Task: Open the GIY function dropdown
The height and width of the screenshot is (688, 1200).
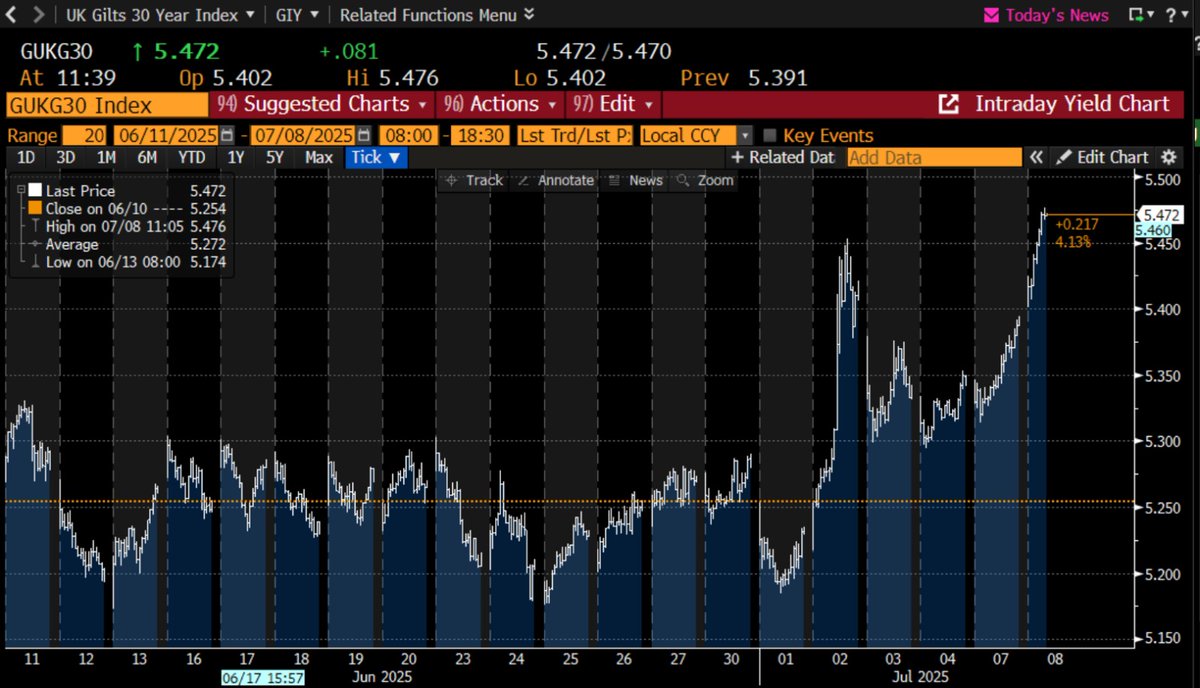Action: (295, 15)
